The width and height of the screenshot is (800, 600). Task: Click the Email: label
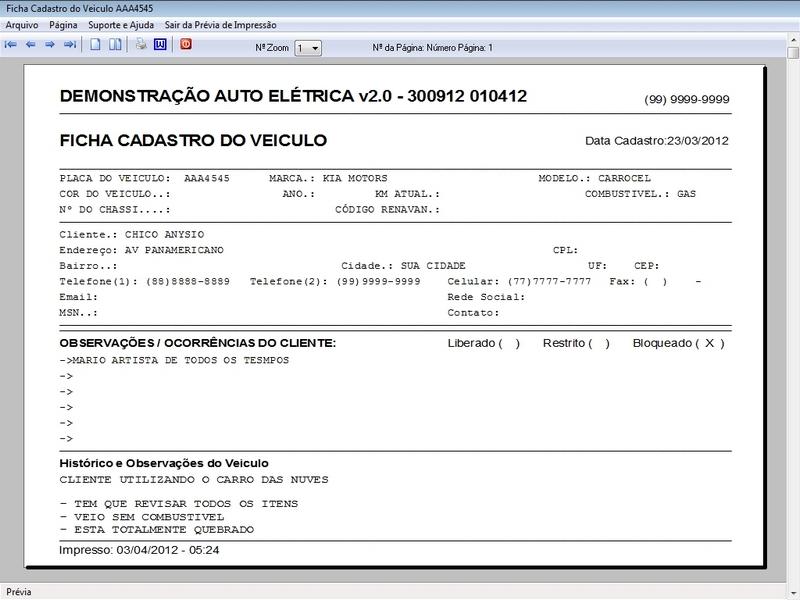click(79, 297)
